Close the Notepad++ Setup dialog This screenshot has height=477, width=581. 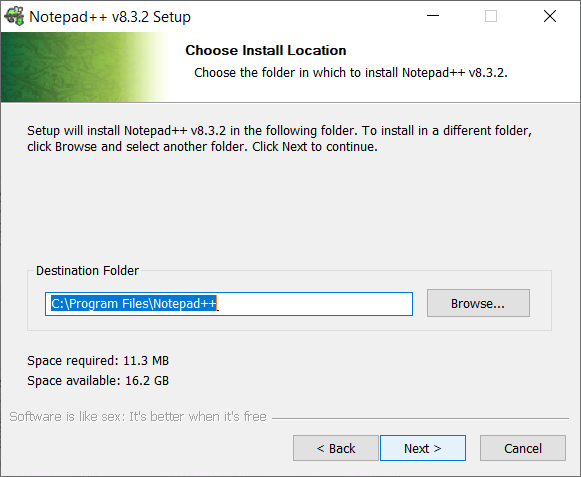tap(550, 16)
